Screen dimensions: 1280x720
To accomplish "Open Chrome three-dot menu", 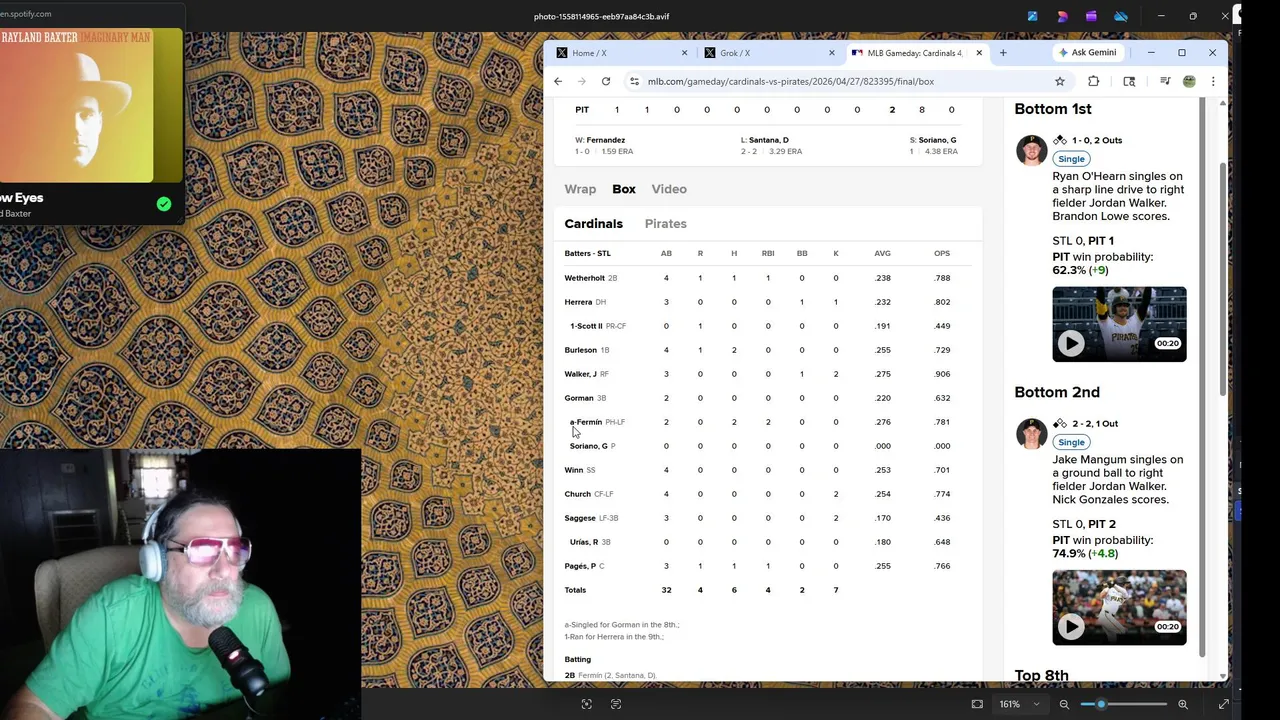I will [x=1213, y=82].
